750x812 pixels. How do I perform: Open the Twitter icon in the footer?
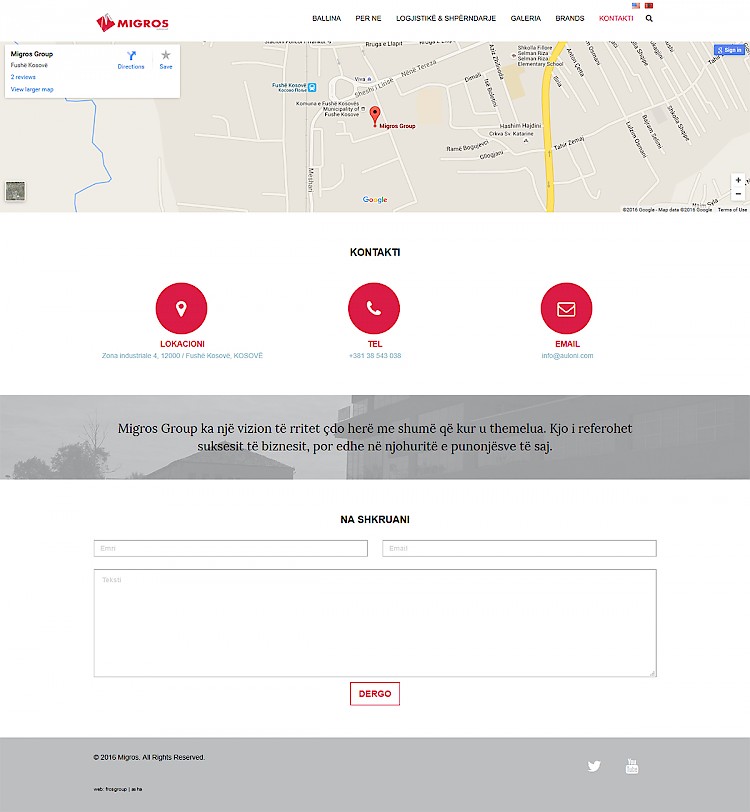pos(594,766)
